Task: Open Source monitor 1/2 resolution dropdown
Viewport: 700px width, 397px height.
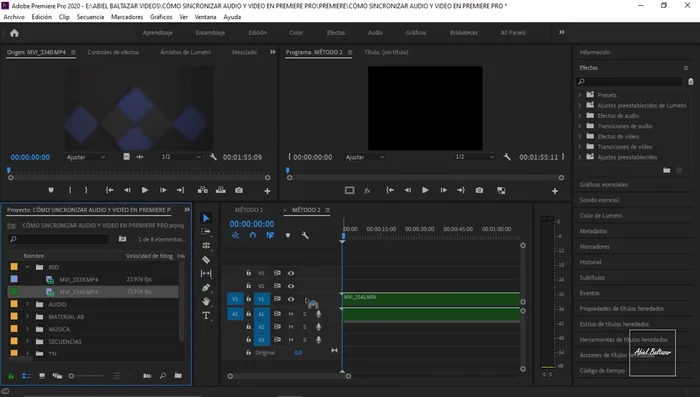Action: point(181,157)
